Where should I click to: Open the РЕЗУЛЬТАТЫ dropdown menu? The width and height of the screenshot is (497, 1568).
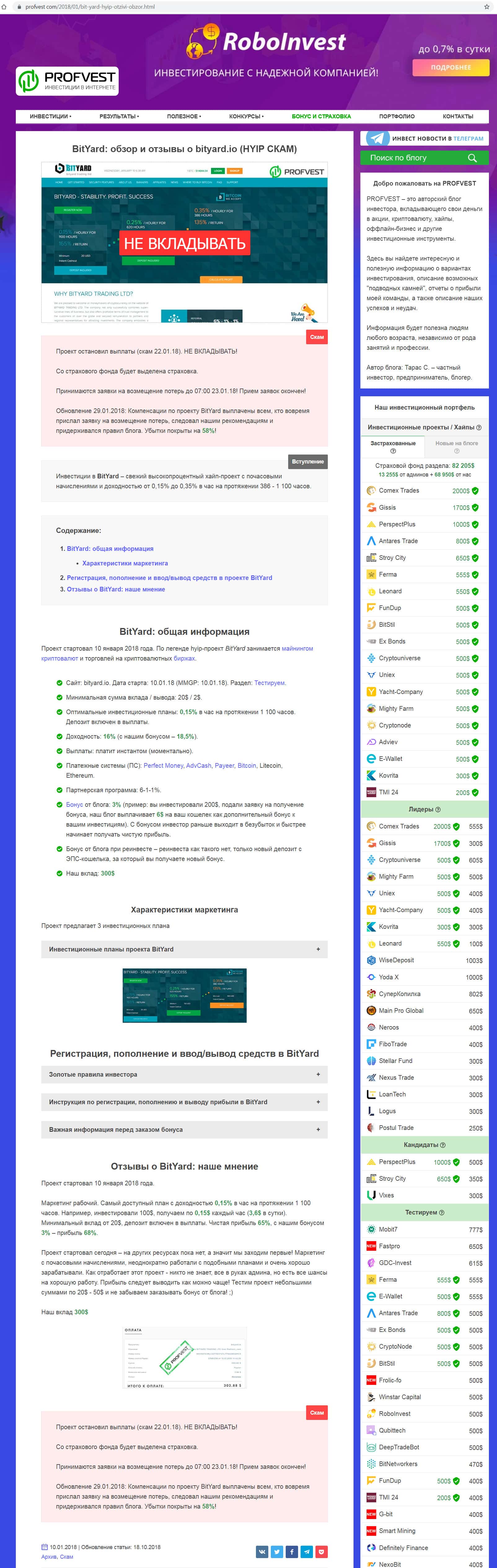coord(119,116)
